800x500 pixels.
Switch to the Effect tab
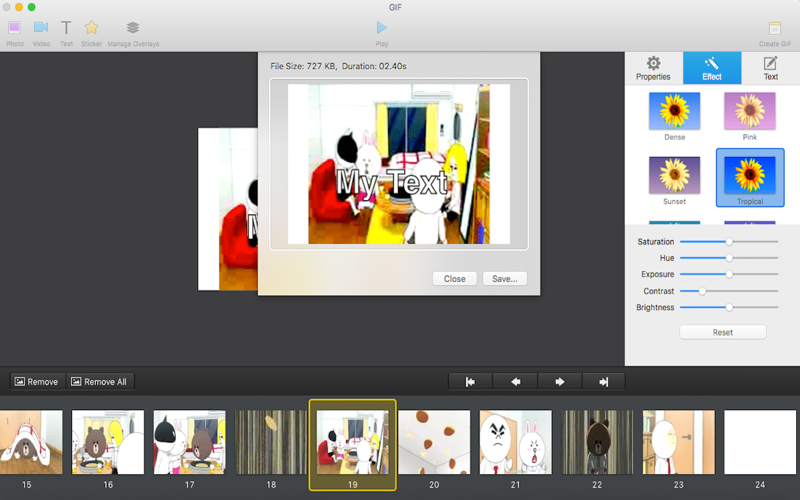[712, 68]
